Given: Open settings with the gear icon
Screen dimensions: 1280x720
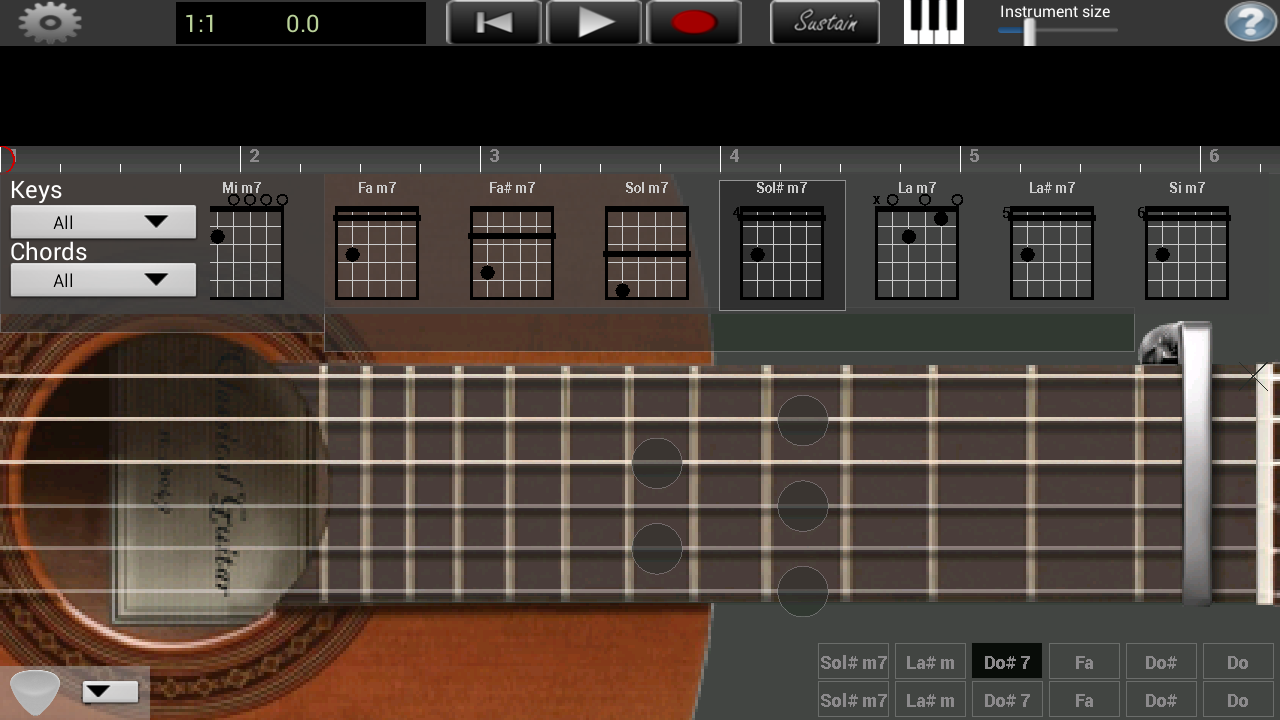Looking at the screenshot, I should (x=50, y=22).
